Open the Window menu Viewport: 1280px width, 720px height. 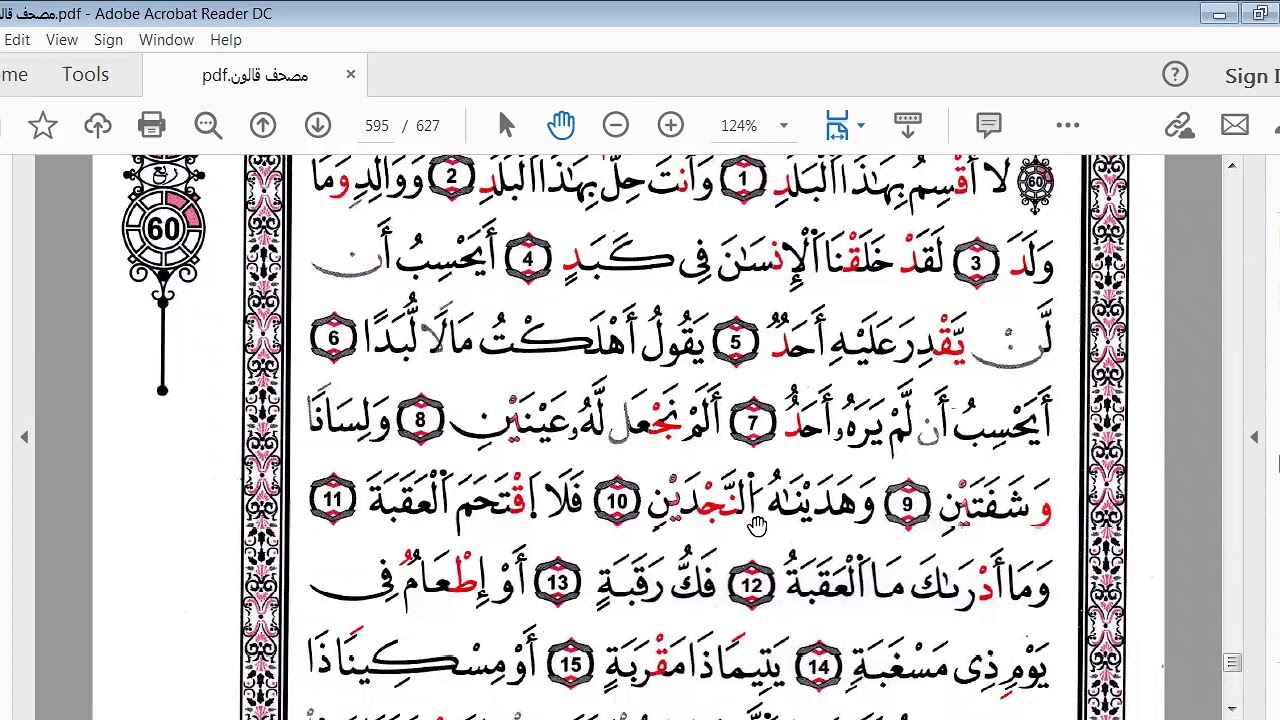[x=166, y=40]
